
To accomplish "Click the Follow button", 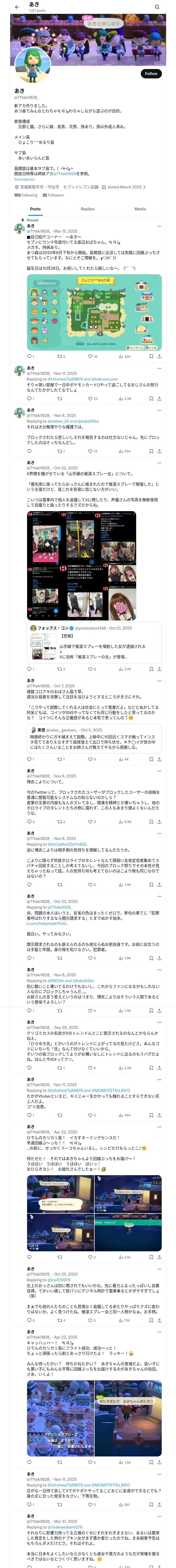I will pos(150,74).
